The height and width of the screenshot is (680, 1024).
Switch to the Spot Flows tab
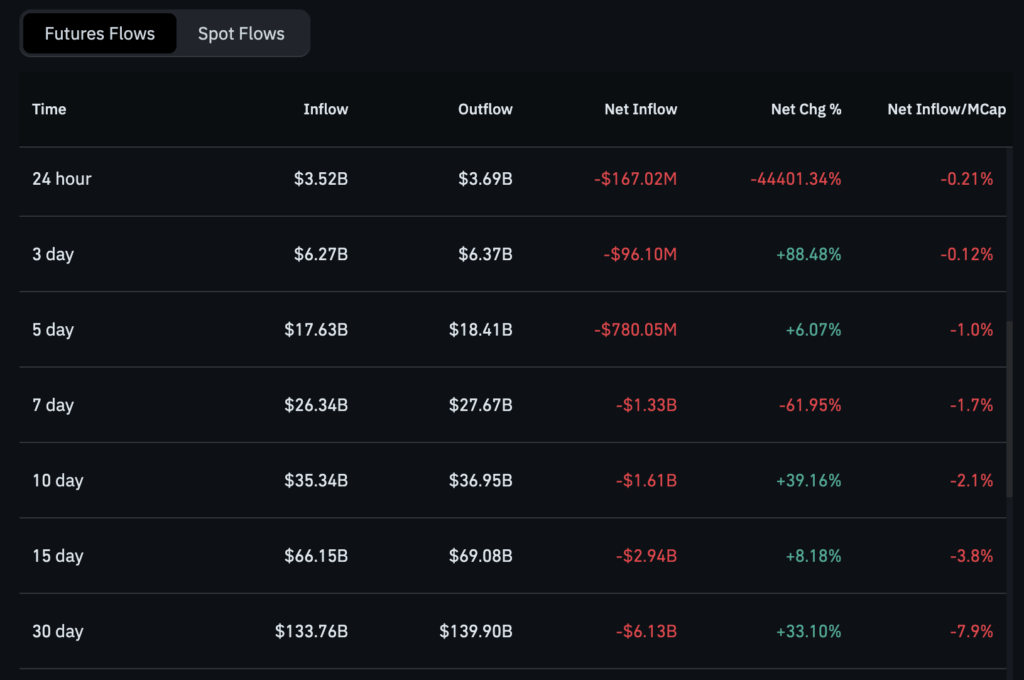coord(241,33)
